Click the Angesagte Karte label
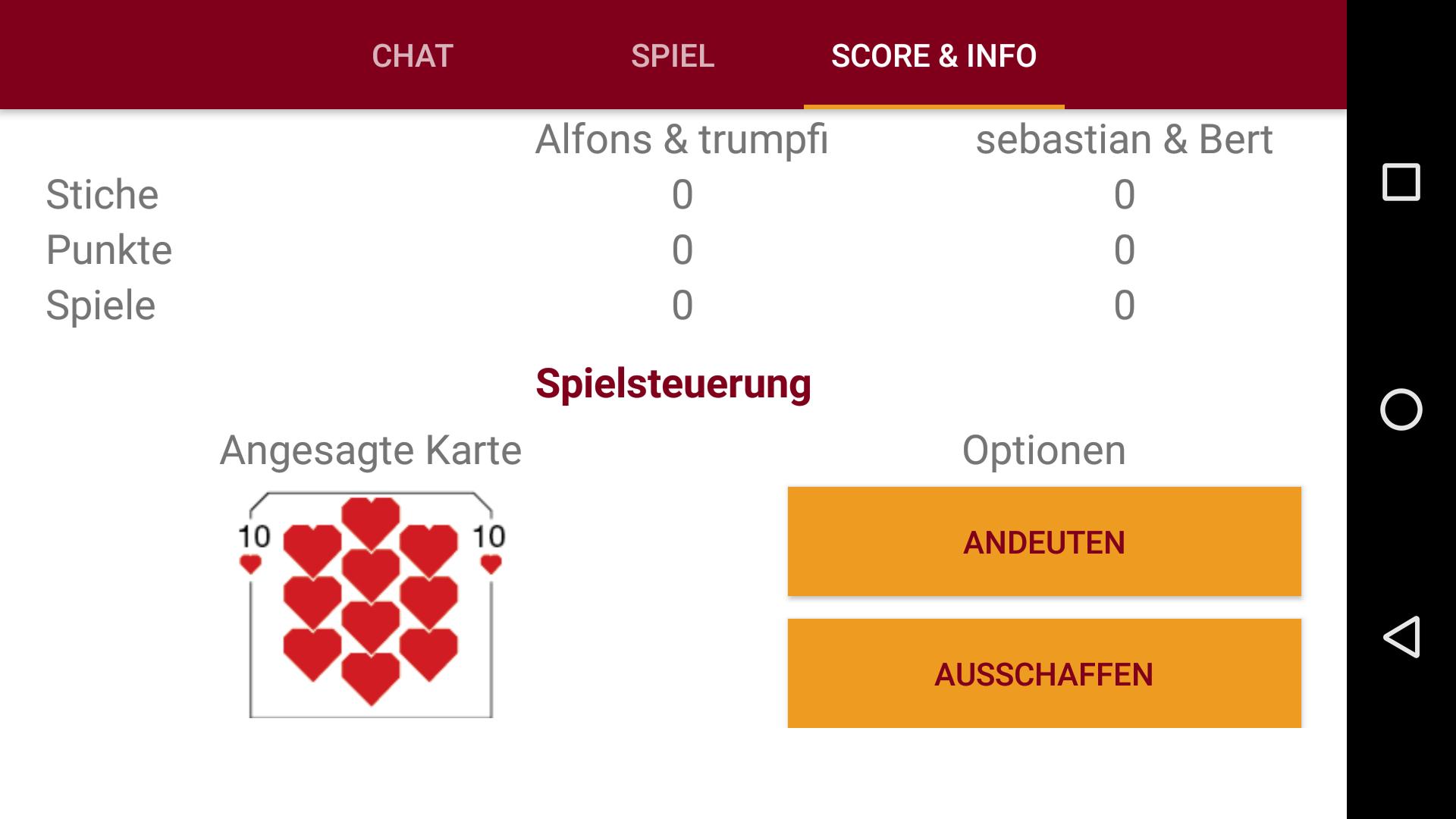The height and width of the screenshot is (819, 1456). pos(369,450)
